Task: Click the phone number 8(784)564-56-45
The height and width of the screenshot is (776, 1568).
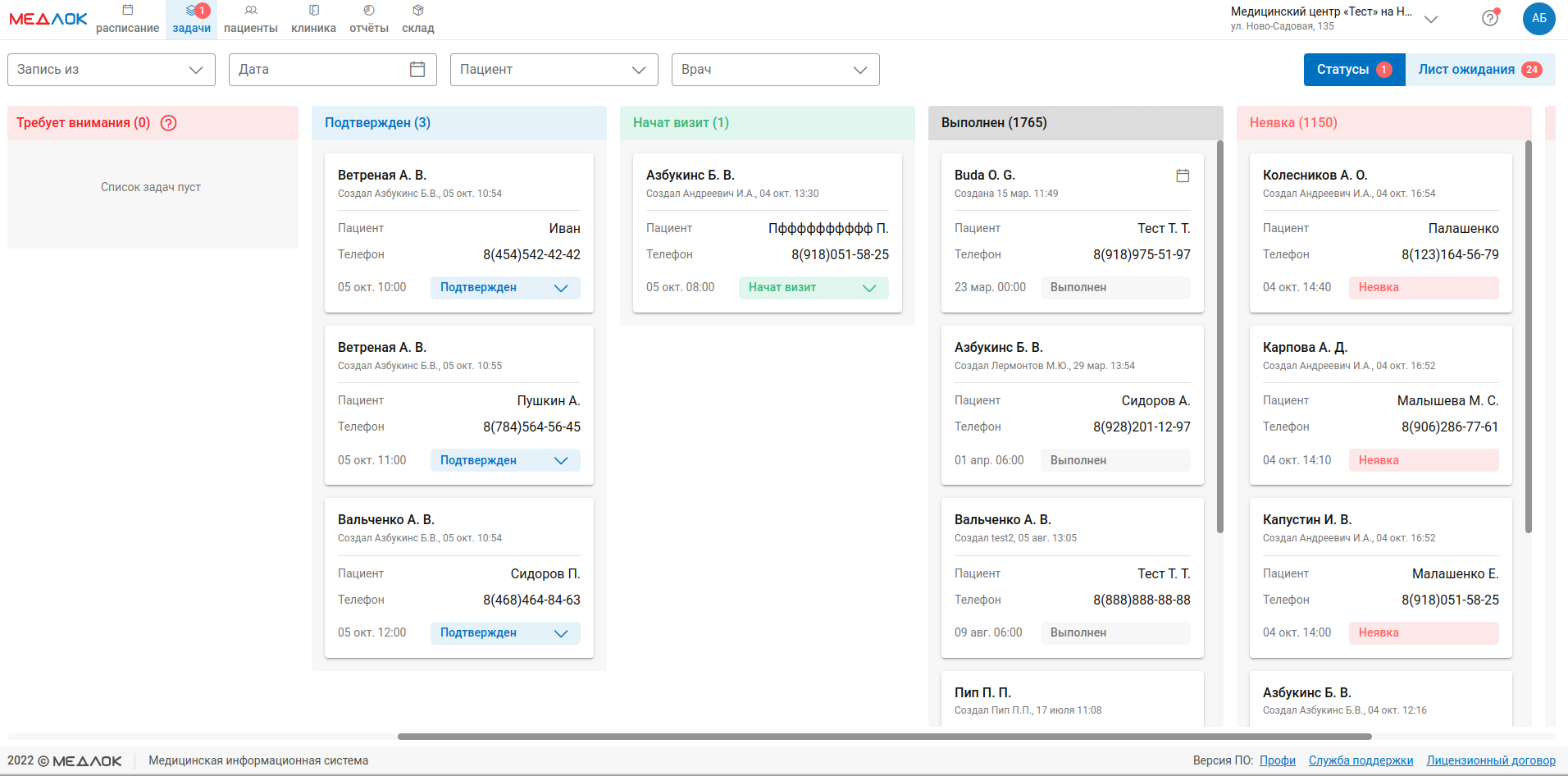Action: coord(531,427)
